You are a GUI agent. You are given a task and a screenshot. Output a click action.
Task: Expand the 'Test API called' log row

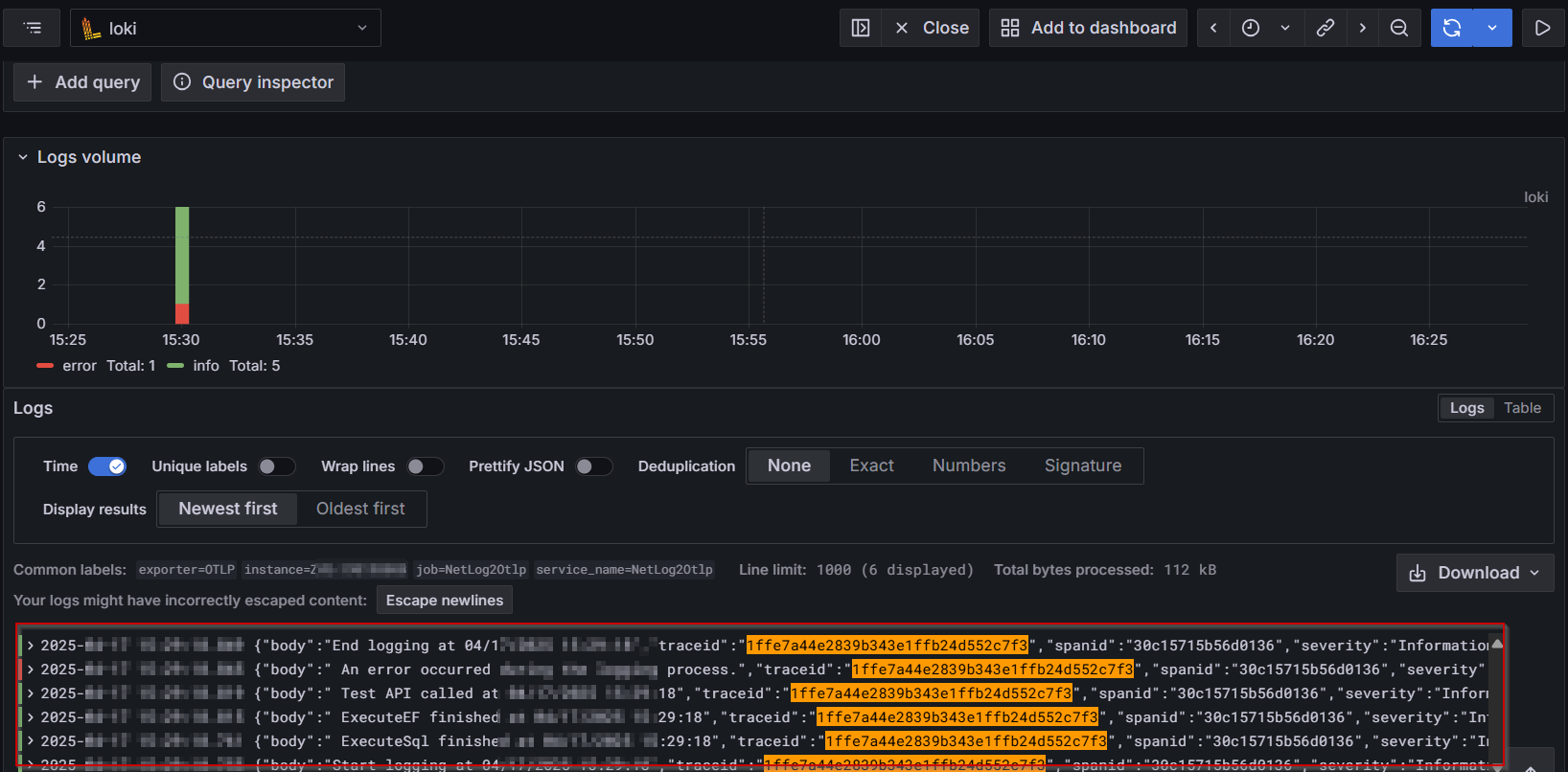31,693
